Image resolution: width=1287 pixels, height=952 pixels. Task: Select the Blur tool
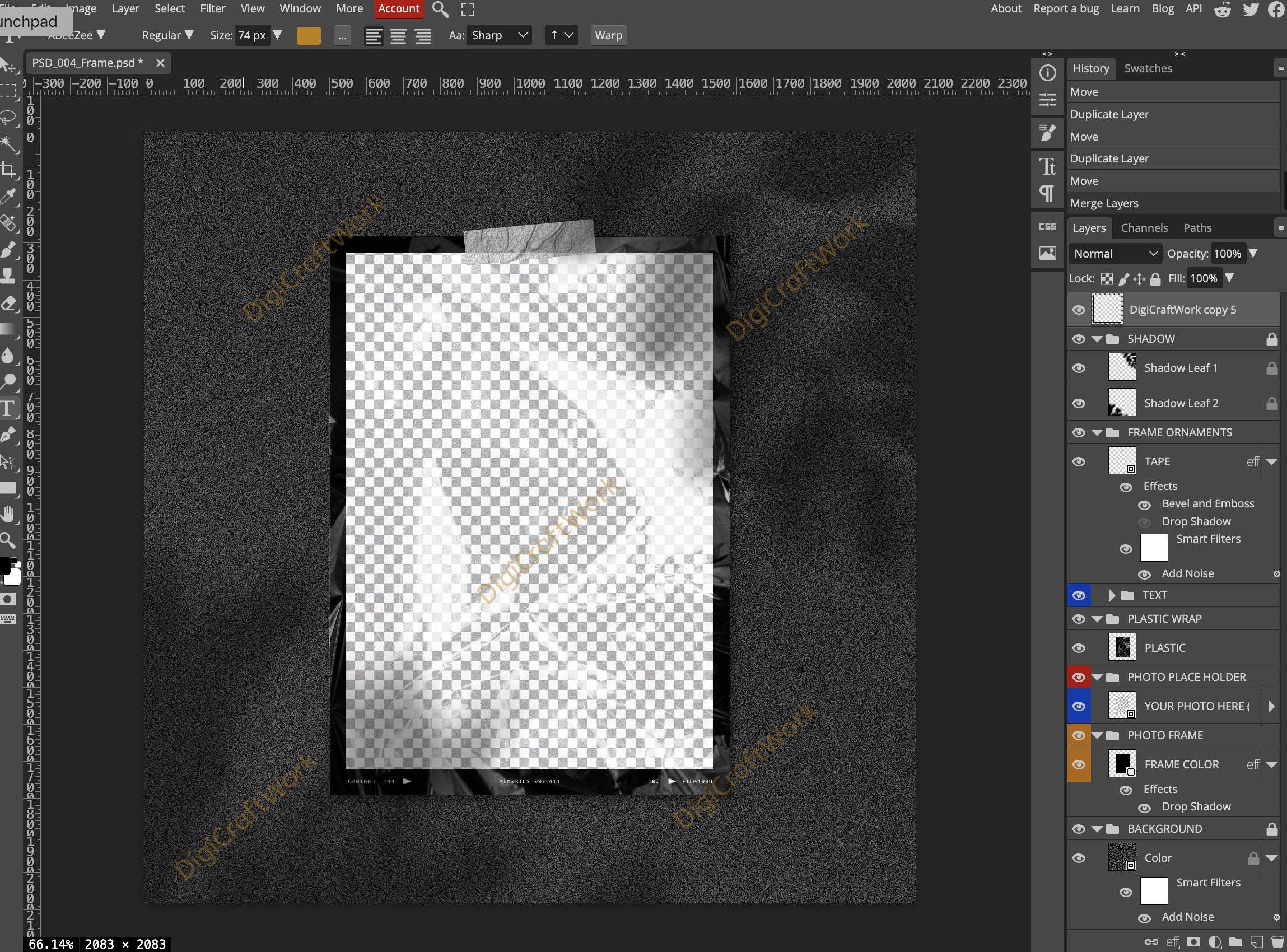pos(8,356)
